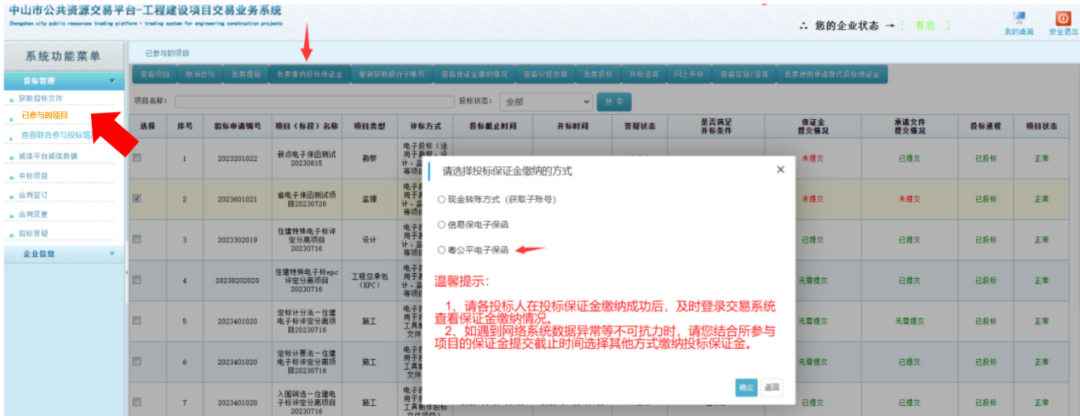Click project number 2023201022 cell
This screenshot has width=1080, height=416.
coord(237,158)
